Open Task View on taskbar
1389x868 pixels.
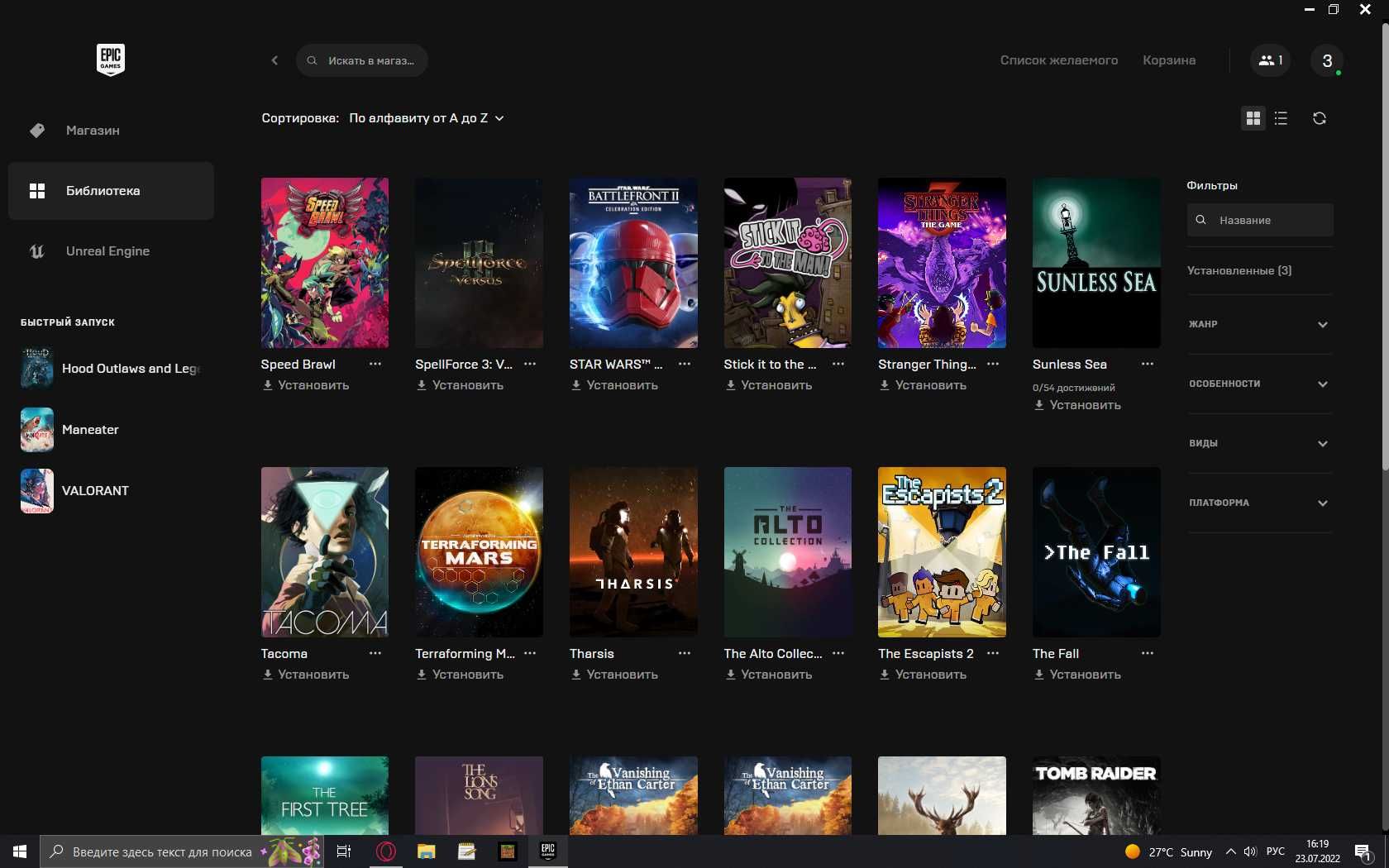tap(344, 851)
